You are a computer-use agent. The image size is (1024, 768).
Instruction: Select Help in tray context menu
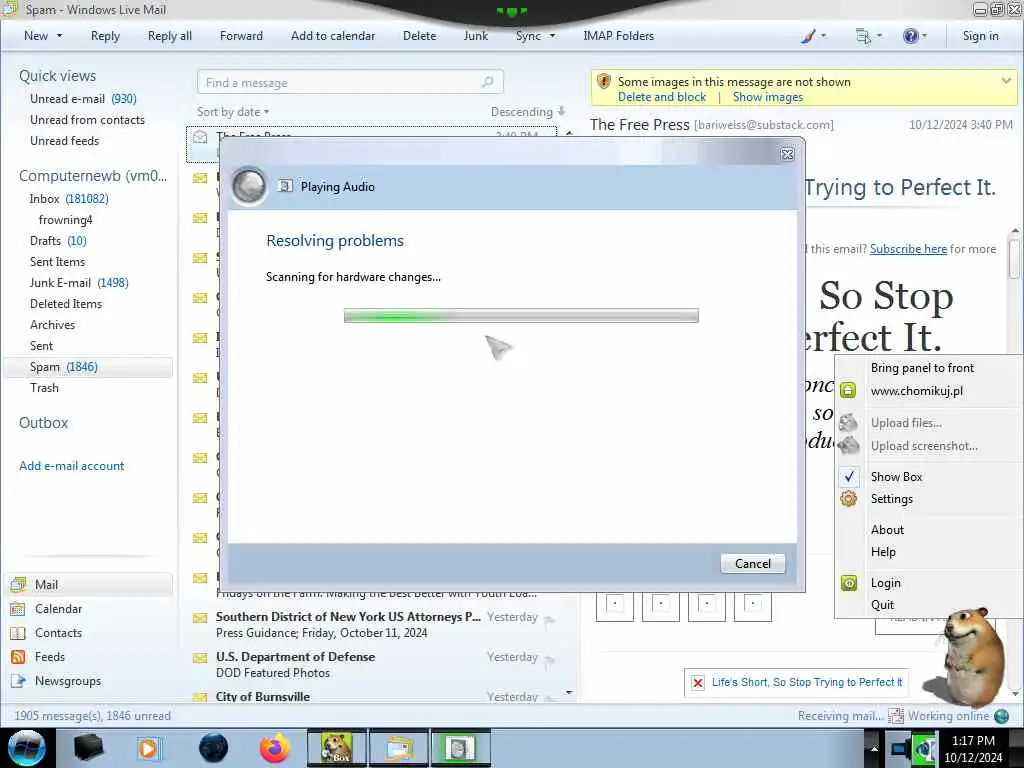pos(883,552)
